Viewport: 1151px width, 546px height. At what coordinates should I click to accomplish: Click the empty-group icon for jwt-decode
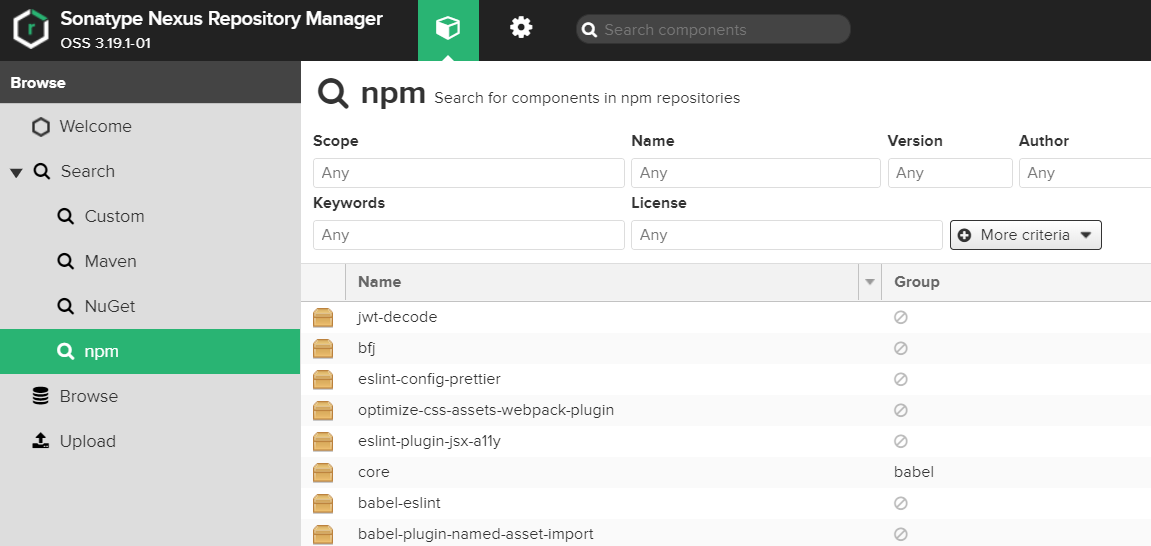(901, 318)
